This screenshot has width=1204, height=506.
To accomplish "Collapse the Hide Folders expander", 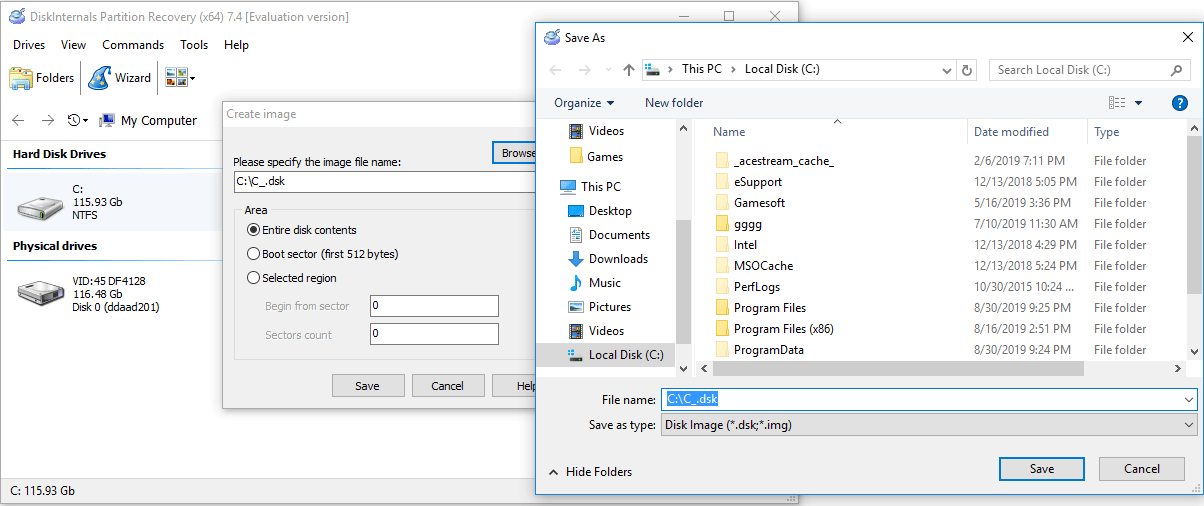I will (590, 472).
